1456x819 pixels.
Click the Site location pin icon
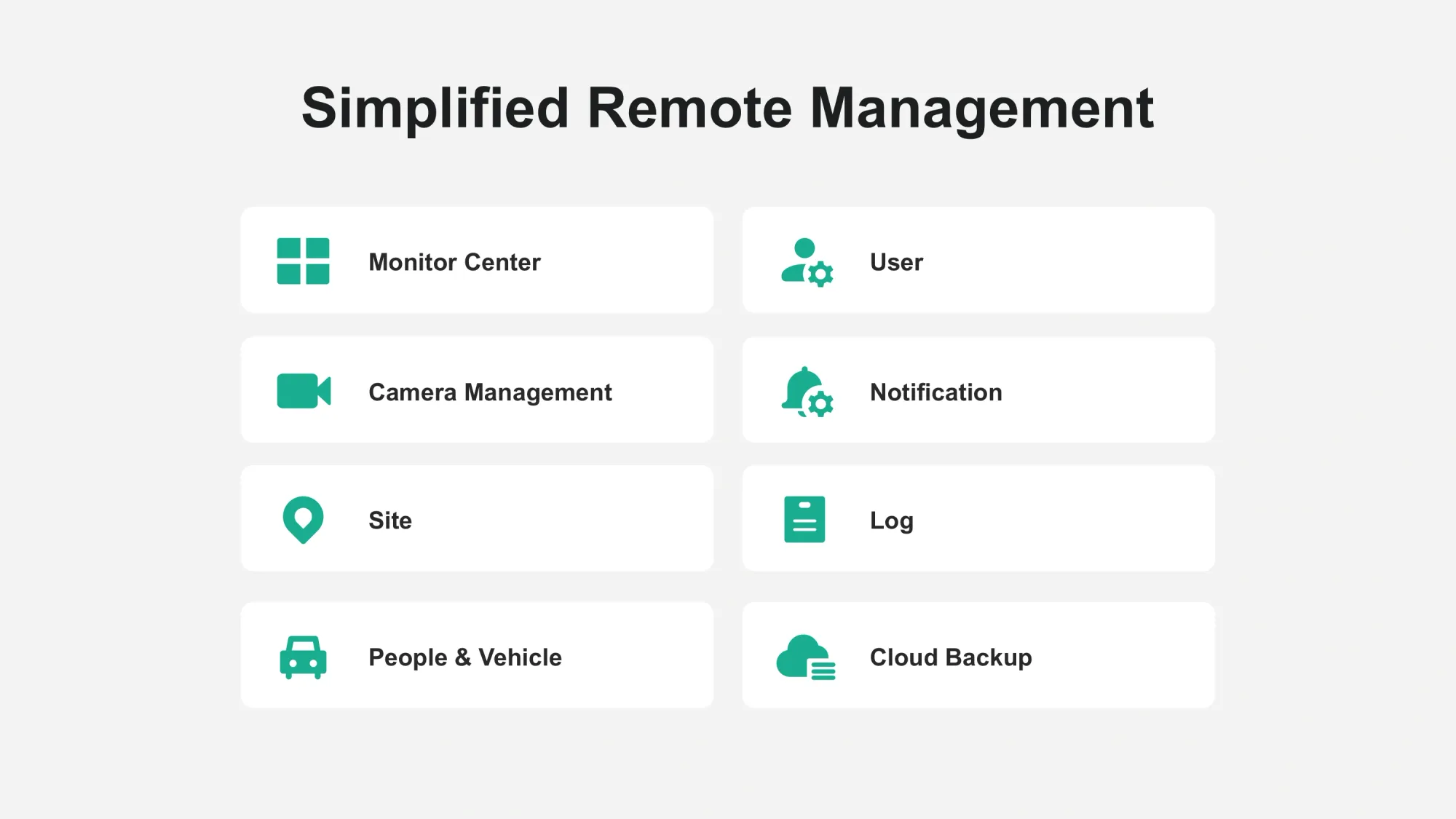pyautogui.click(x=303, y=520)
